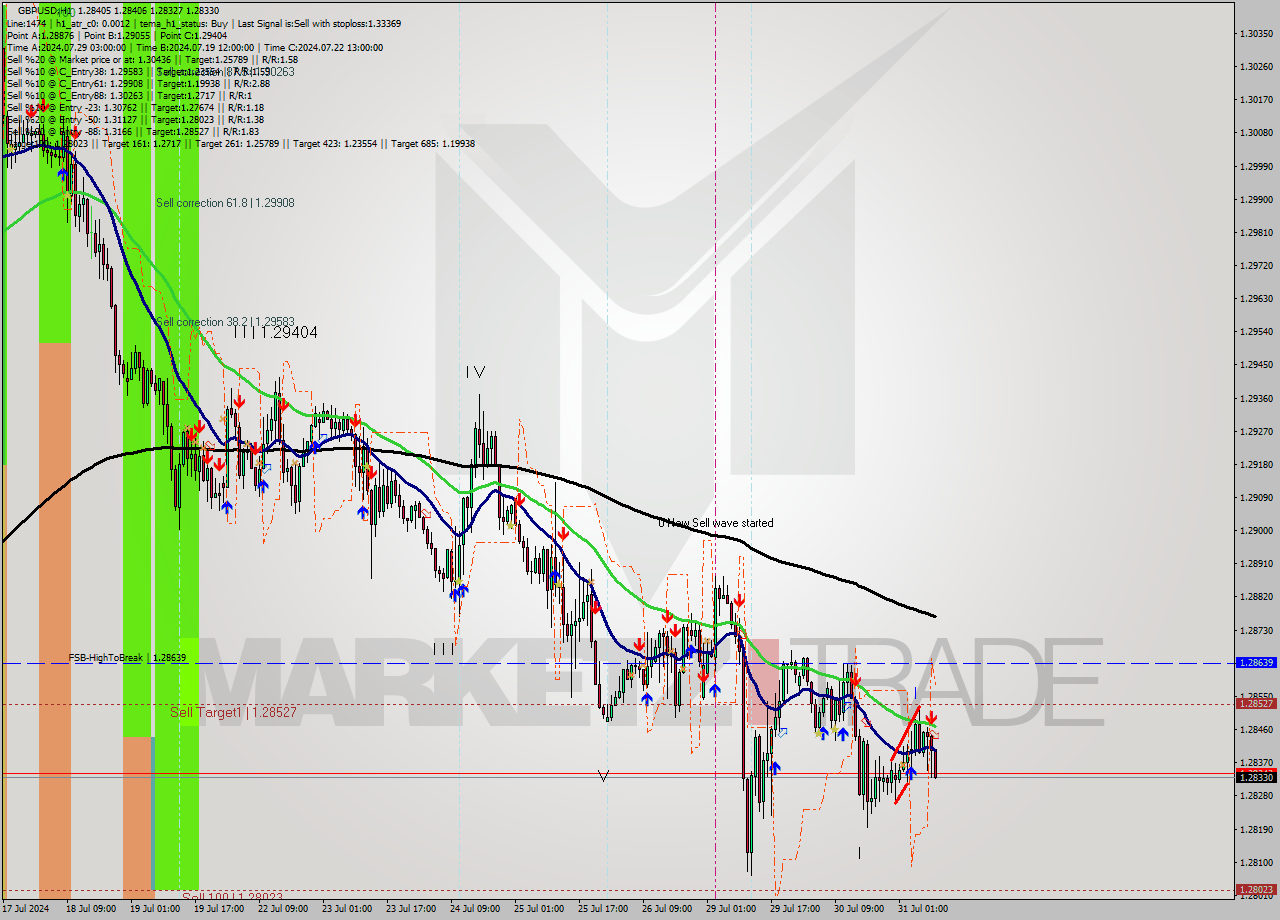Click price level 1.29270 on the axis
1280x920 pixels.
pos(1256,431)
